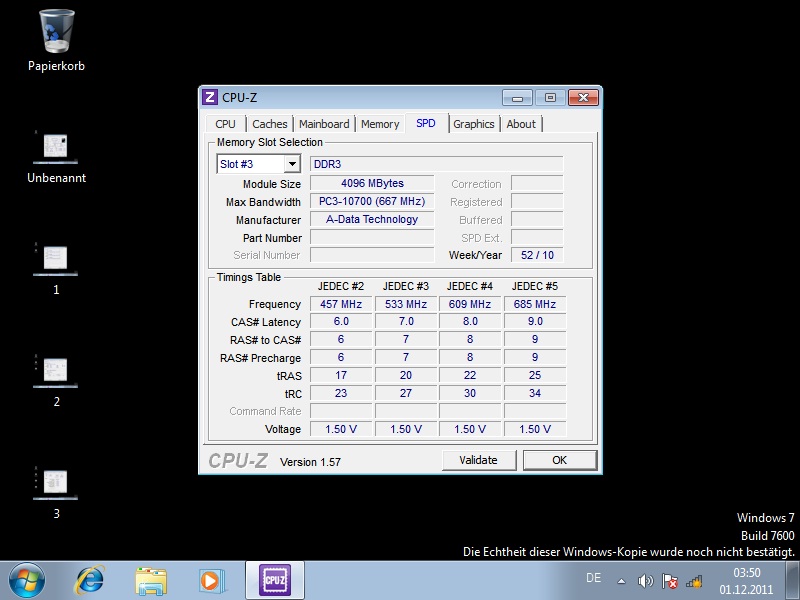Open the volume speaker tray icon
This screenshot has width=800, height=600.
coord(645,581)
